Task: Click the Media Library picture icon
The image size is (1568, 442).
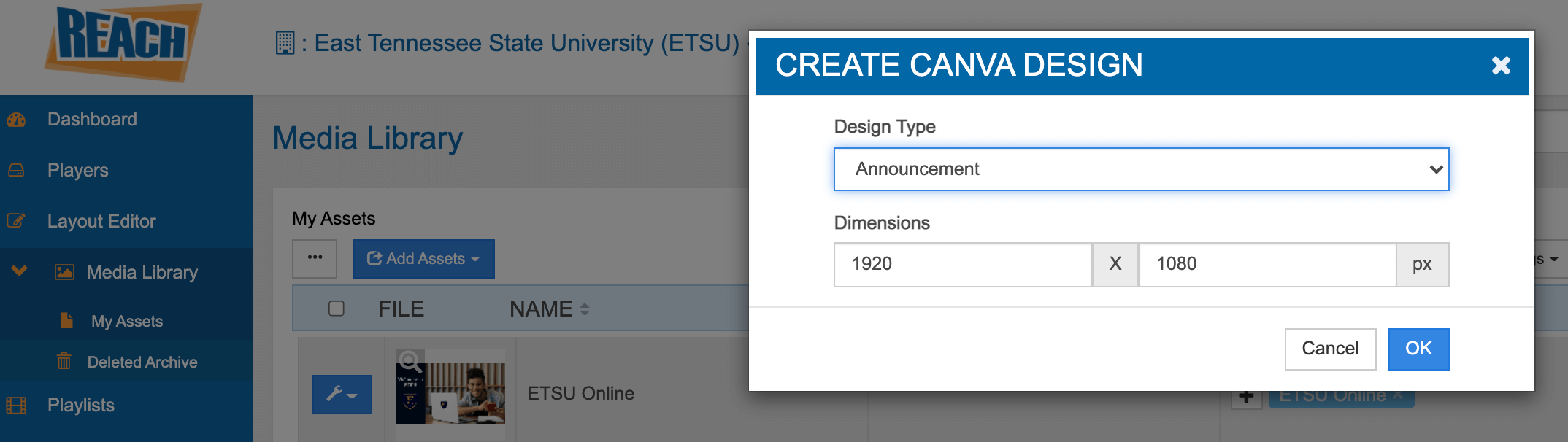Action: click(64, 273)
